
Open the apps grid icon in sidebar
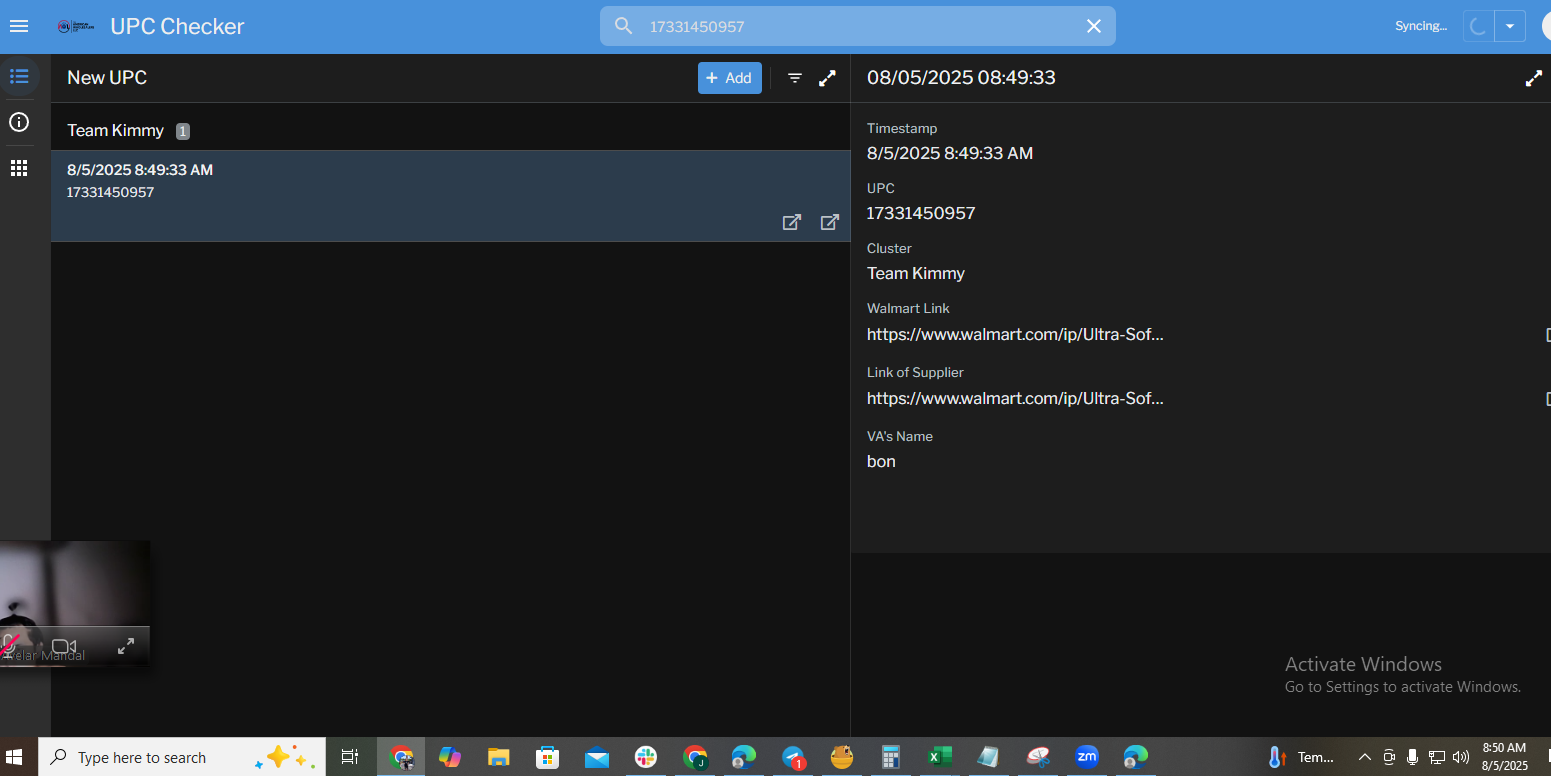(19, 168)
